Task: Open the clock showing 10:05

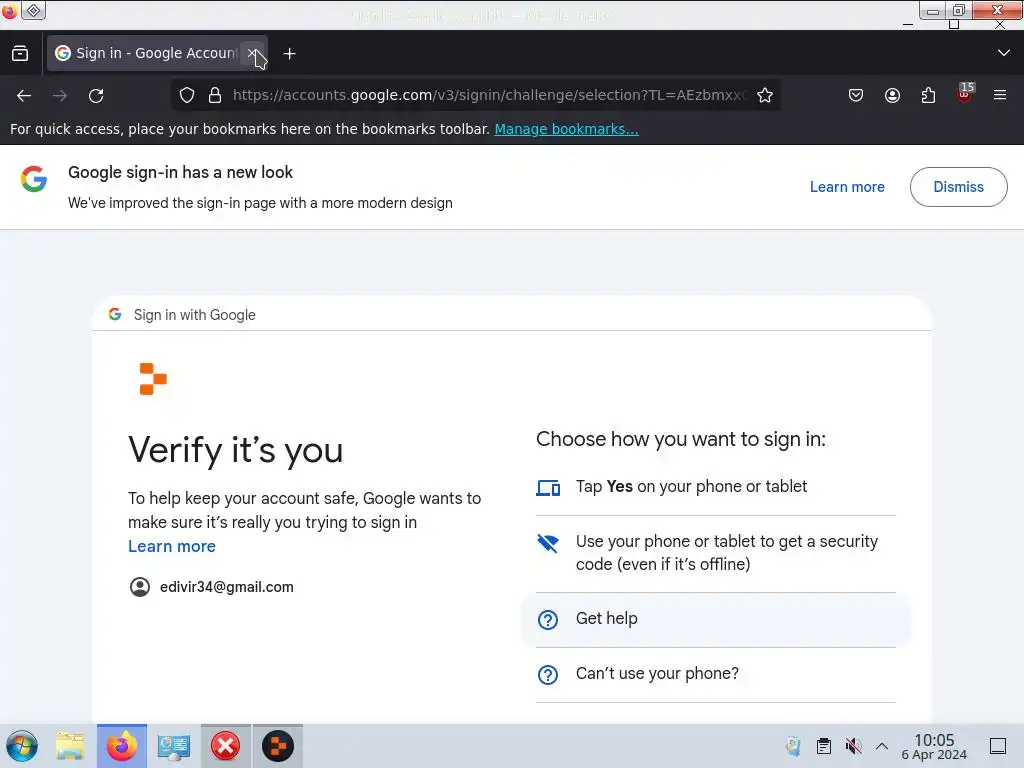Action: [x=934, y=746]
